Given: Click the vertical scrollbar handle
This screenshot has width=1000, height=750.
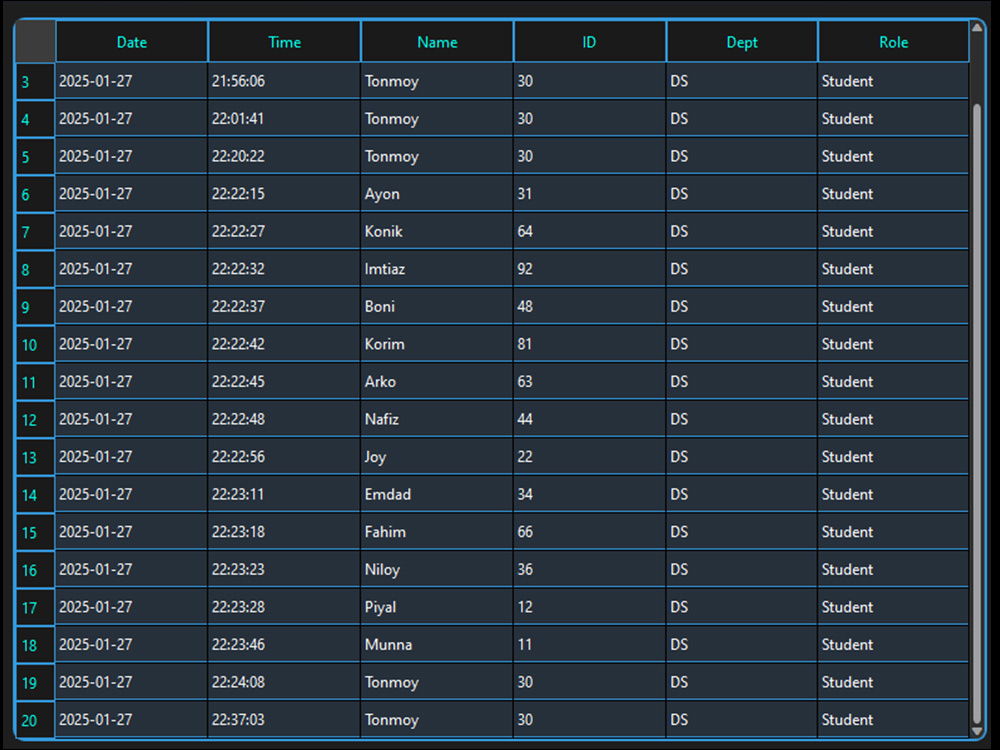Looking at the screenshot, I should 977,413.
